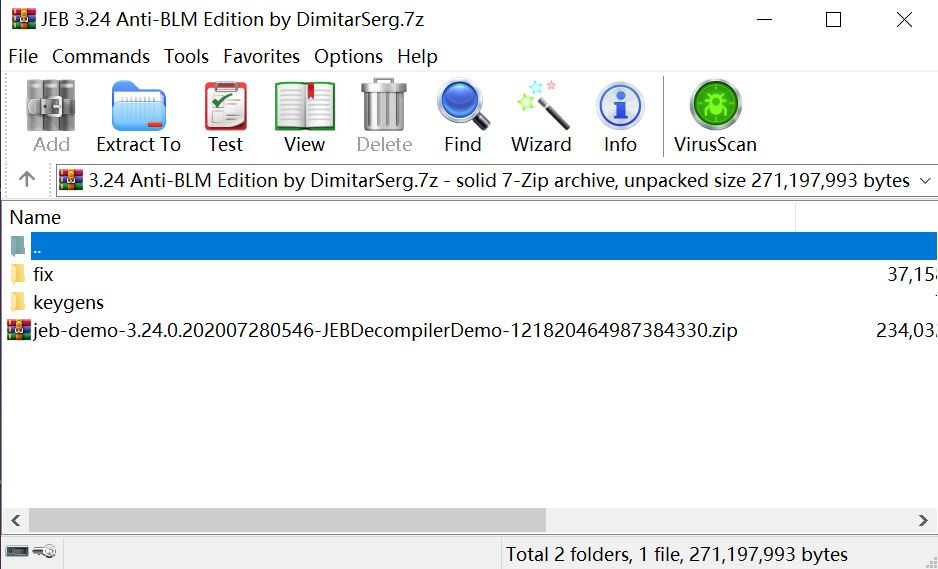This screenshot has height=569, width=938.
Task: Click the horizontal scrollbar left arrow
Action: click(16, 520)
